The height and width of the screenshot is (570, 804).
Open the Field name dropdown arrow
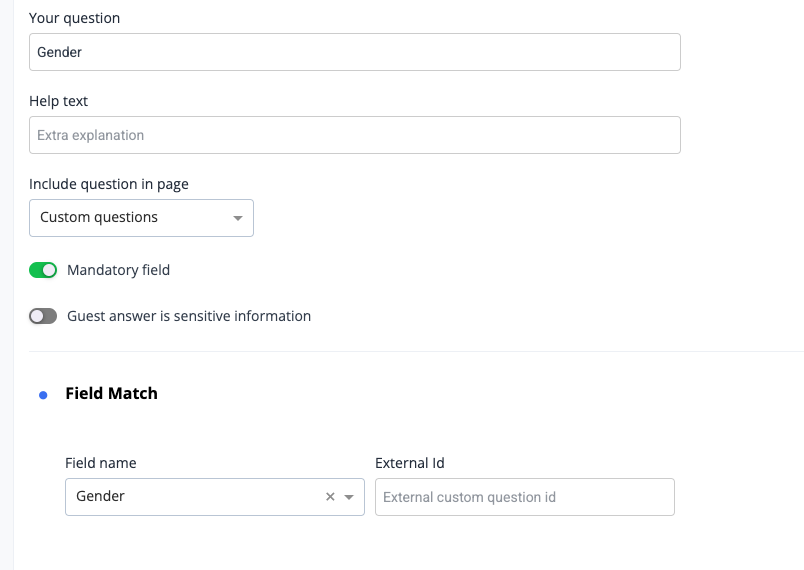349,497
